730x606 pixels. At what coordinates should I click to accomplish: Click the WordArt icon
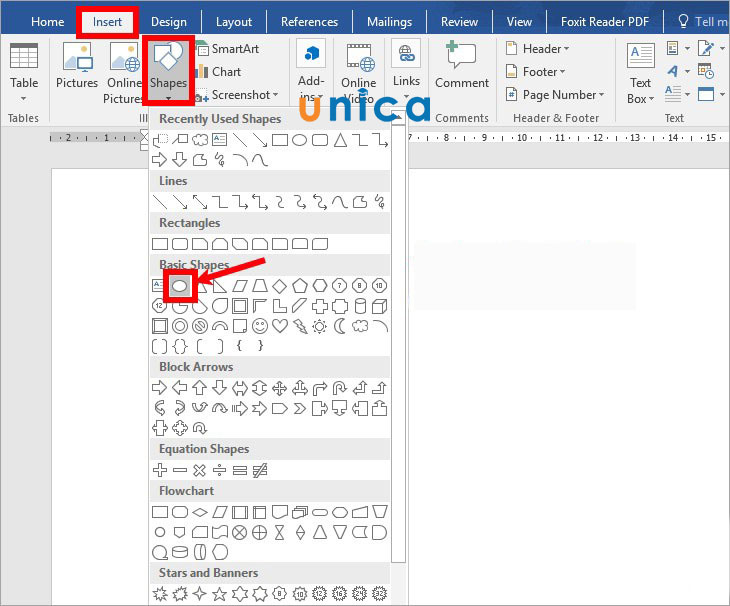(673, 71)
